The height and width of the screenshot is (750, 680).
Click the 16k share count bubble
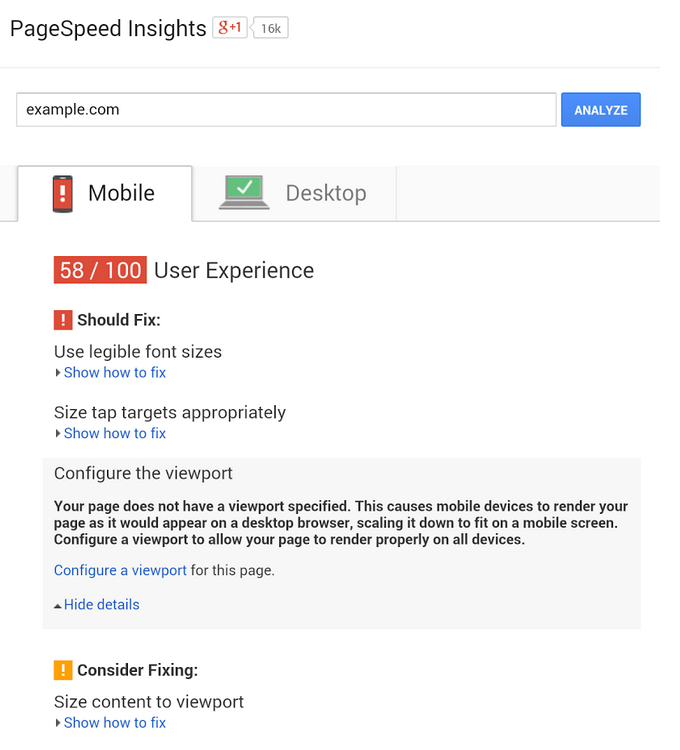coord(271,28)
